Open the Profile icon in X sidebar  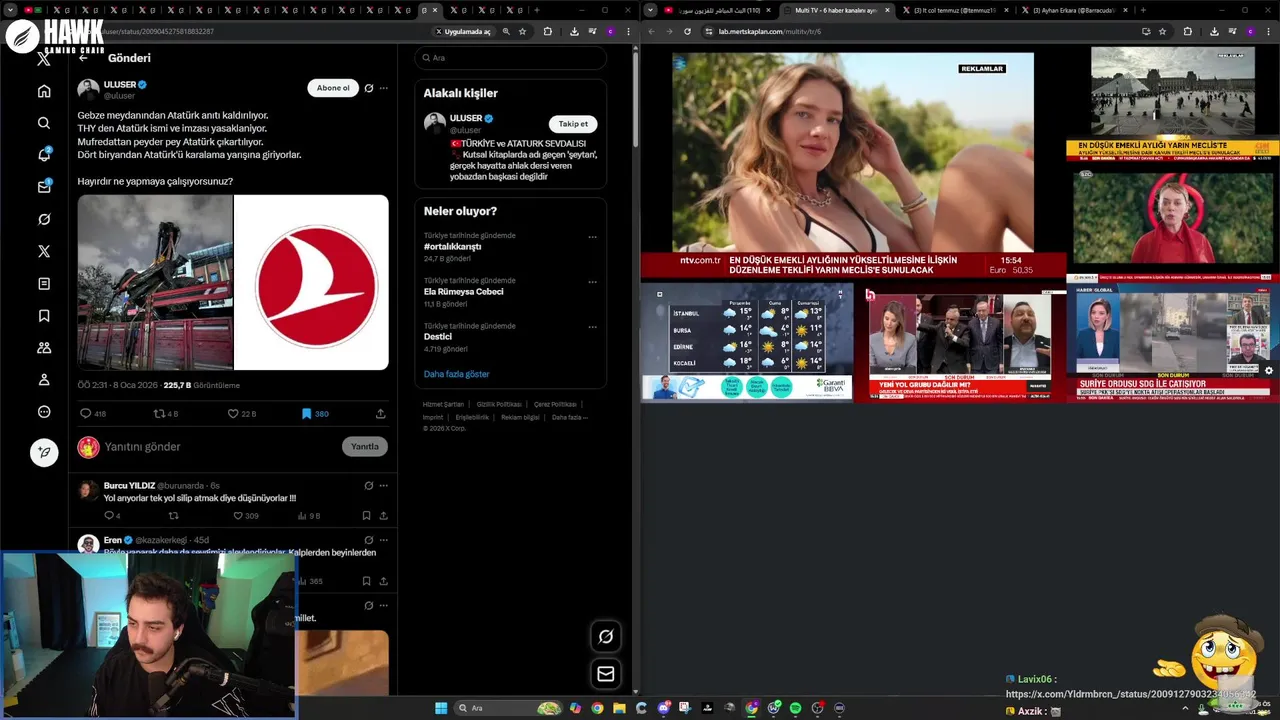pyautogui.click(x=44, y=380)
